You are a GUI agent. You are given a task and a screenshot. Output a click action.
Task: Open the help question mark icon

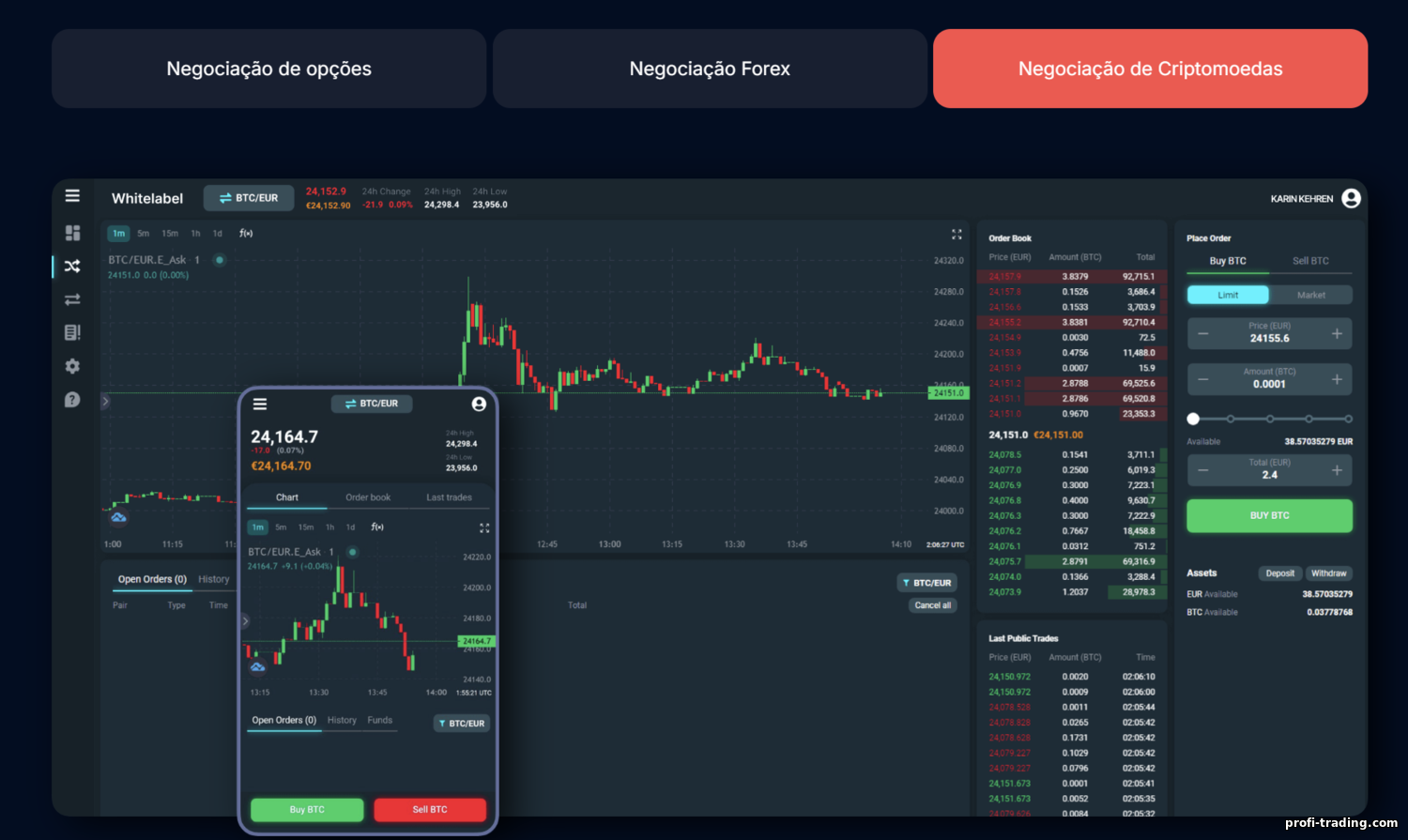point(72,400)
